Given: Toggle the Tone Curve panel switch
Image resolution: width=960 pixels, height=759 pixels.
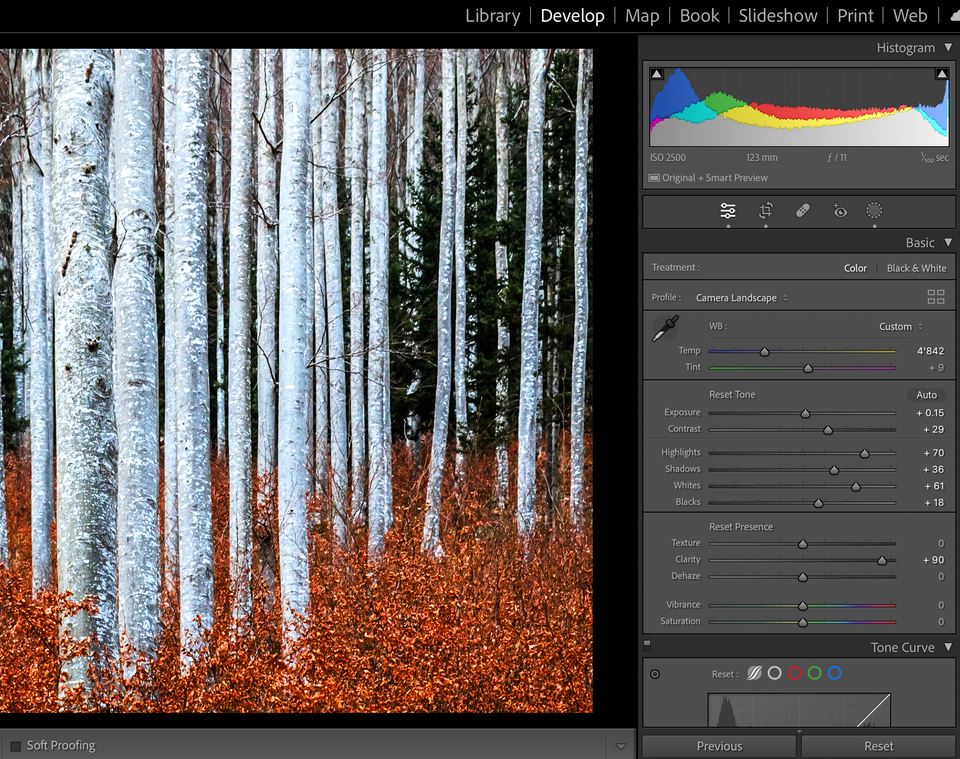Looking at the screenshot, I should coord(647,645).
